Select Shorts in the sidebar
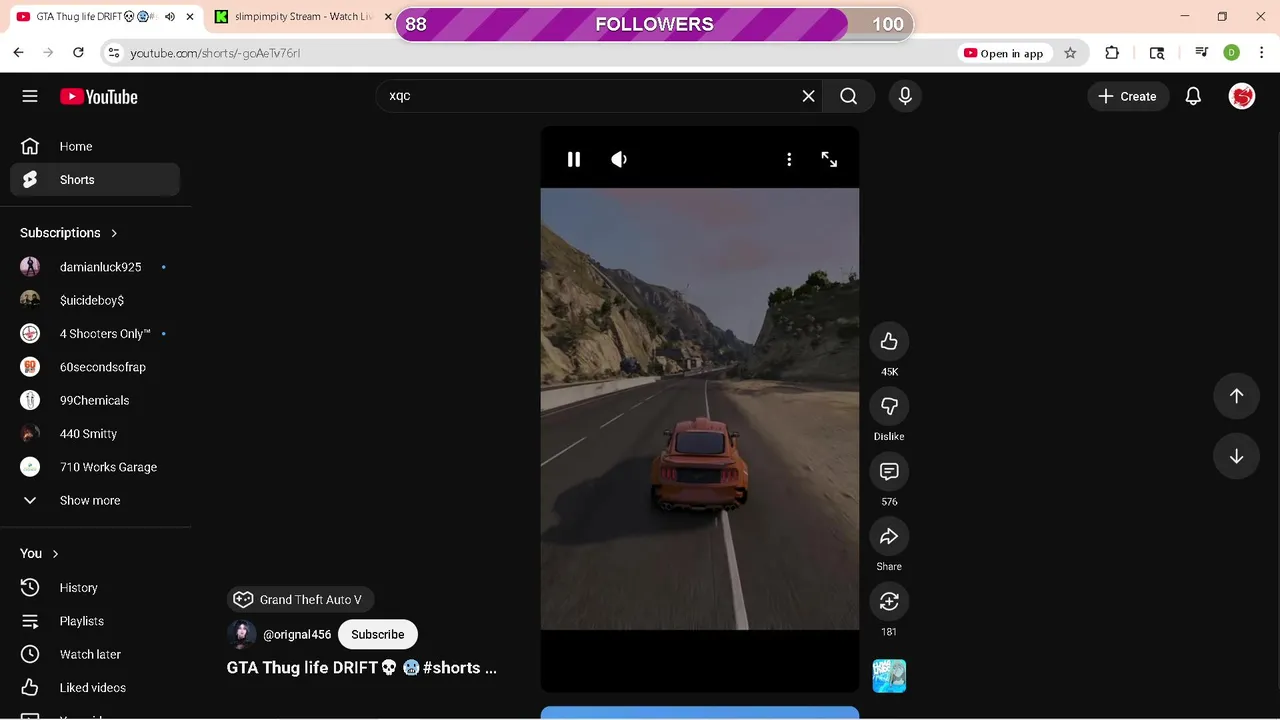This screenshot has height=720, width=1280. click(95, 180)
